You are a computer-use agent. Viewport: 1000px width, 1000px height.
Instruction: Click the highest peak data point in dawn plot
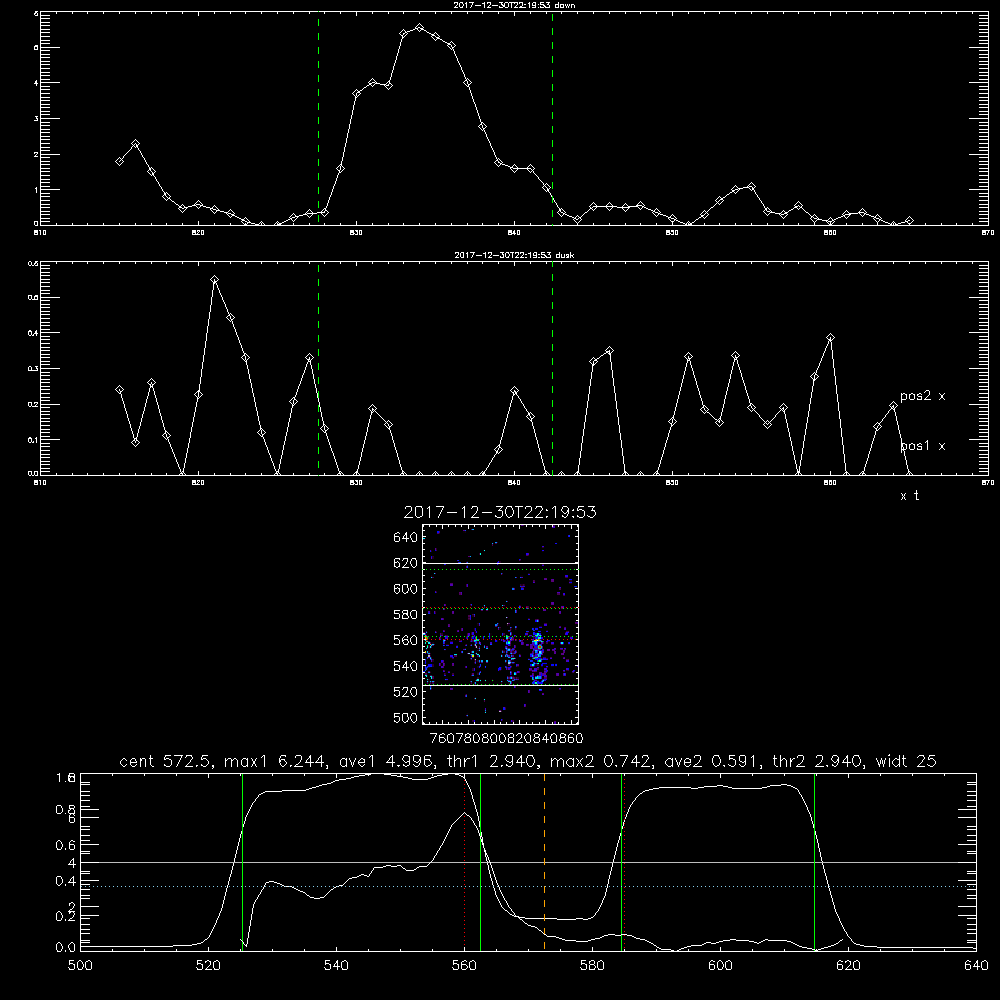tap(419, 27)
